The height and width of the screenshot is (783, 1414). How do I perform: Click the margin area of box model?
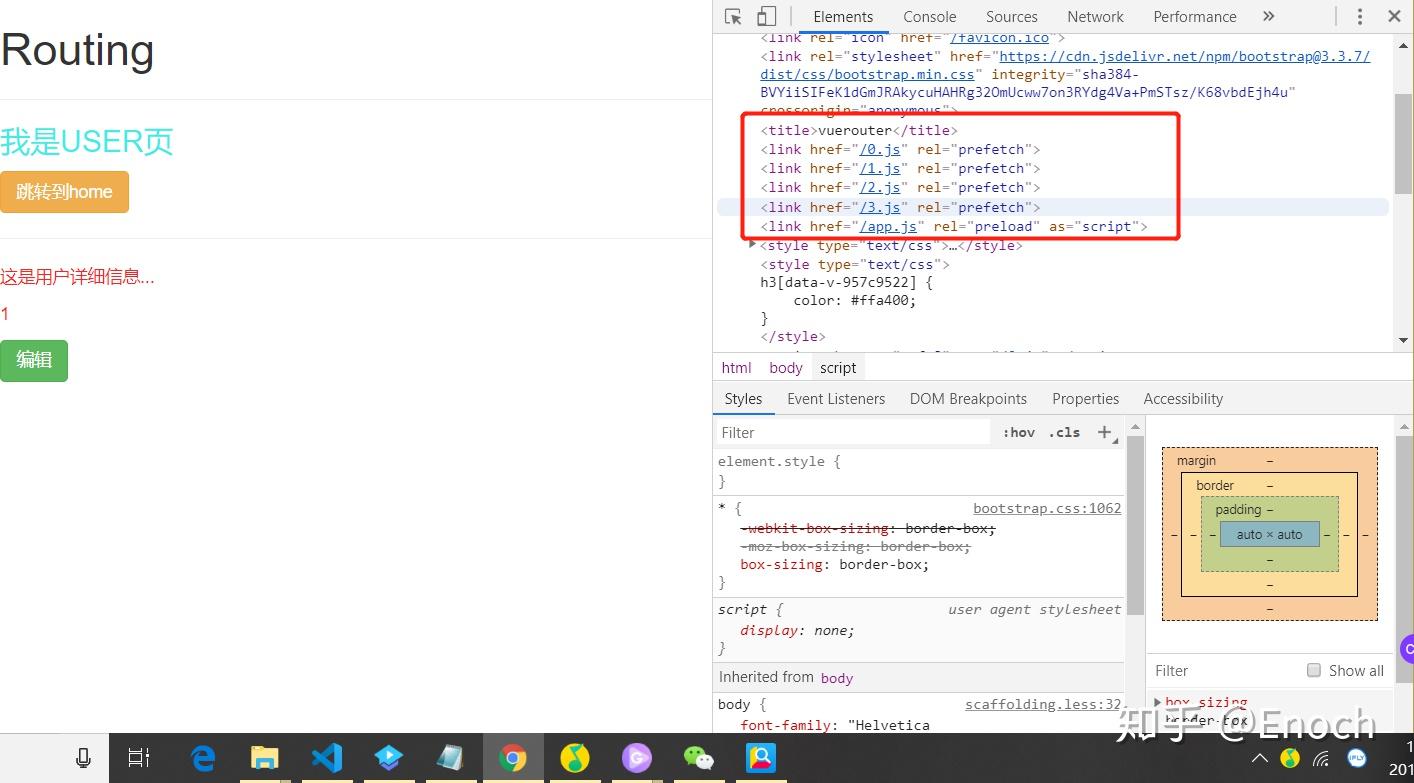pos(1196,460)
